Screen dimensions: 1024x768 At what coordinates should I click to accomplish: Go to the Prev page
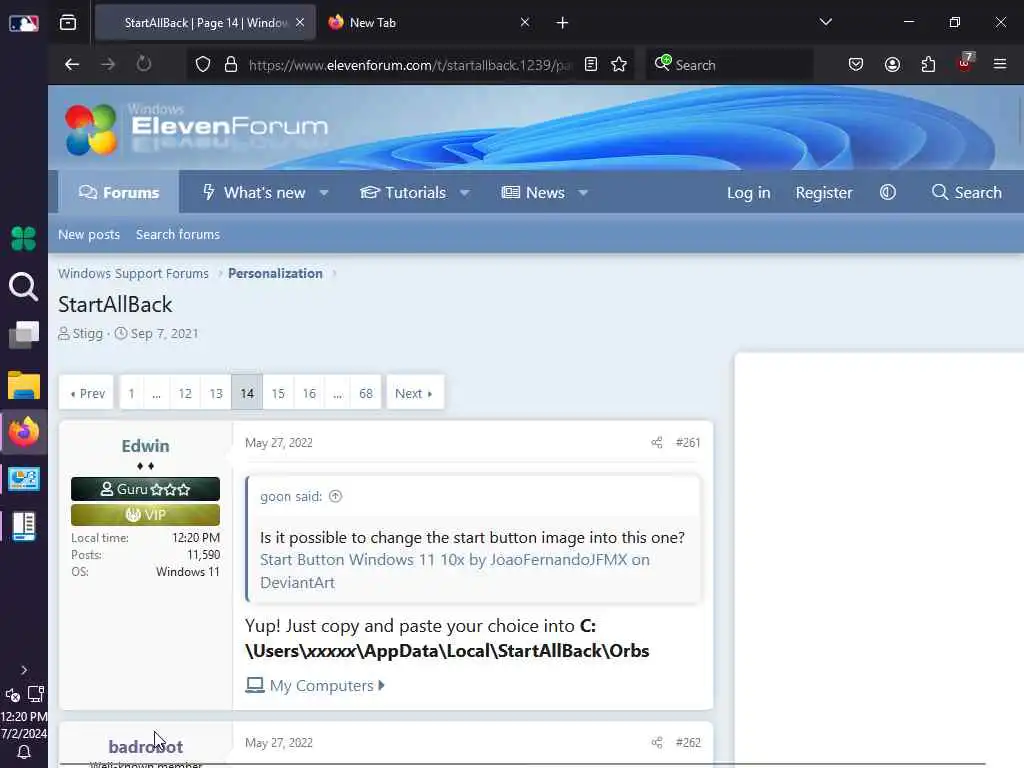87,393
